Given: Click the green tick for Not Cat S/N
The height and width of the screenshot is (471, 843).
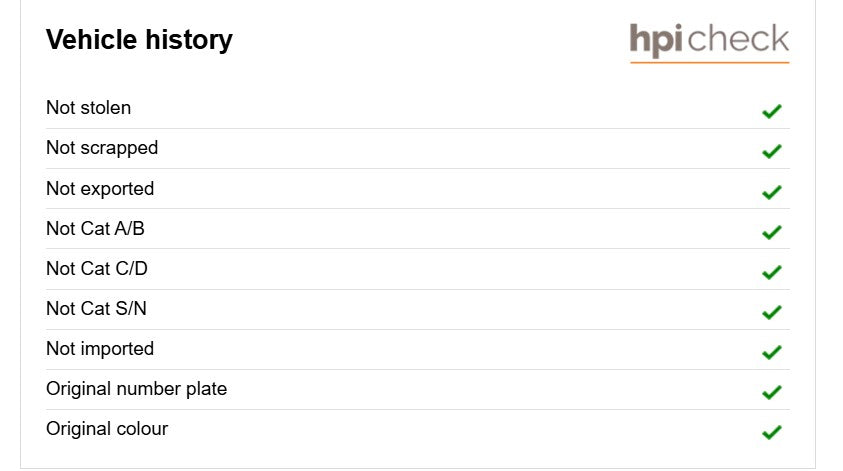Looking at the screenshot, I should tap(771, 312).
